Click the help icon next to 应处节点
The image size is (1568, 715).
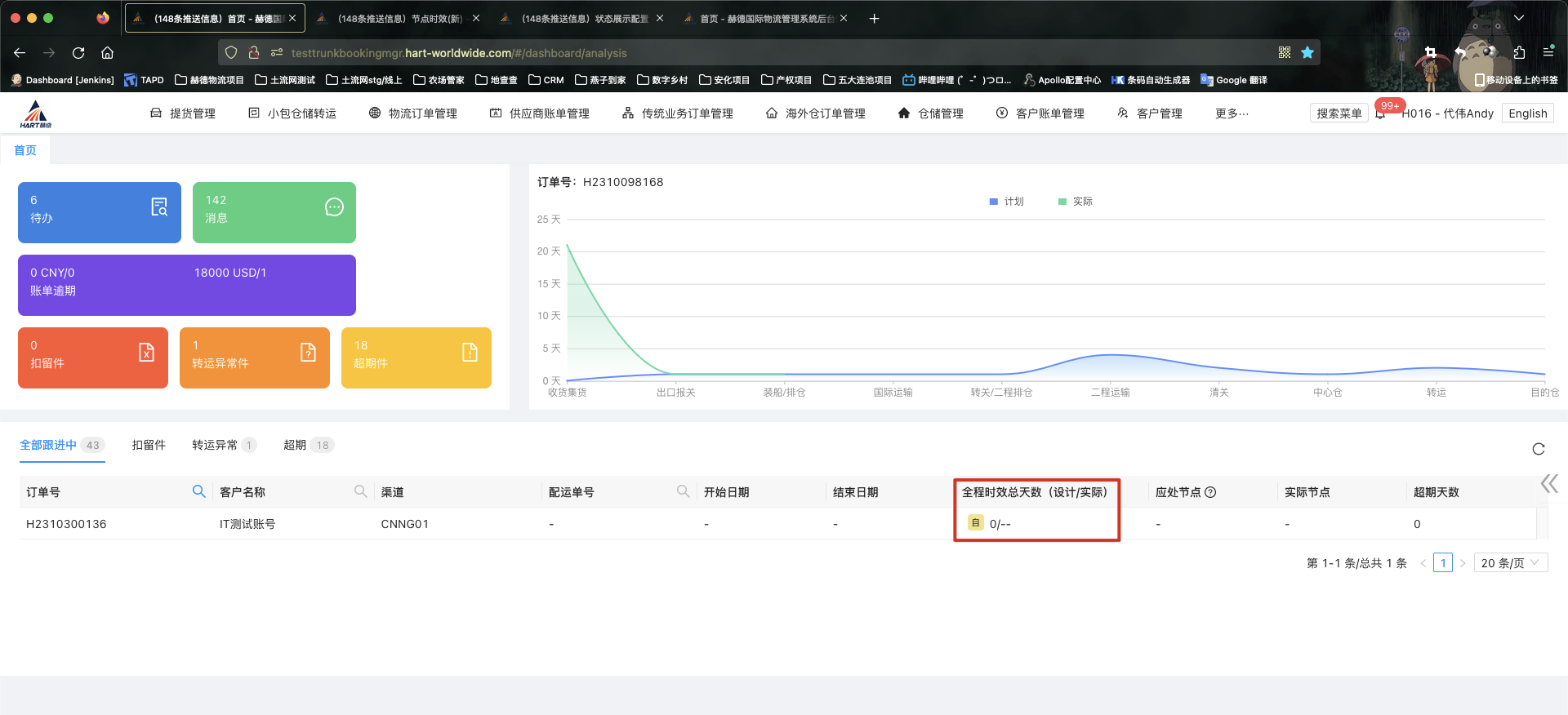click(x=1210, y=492)
